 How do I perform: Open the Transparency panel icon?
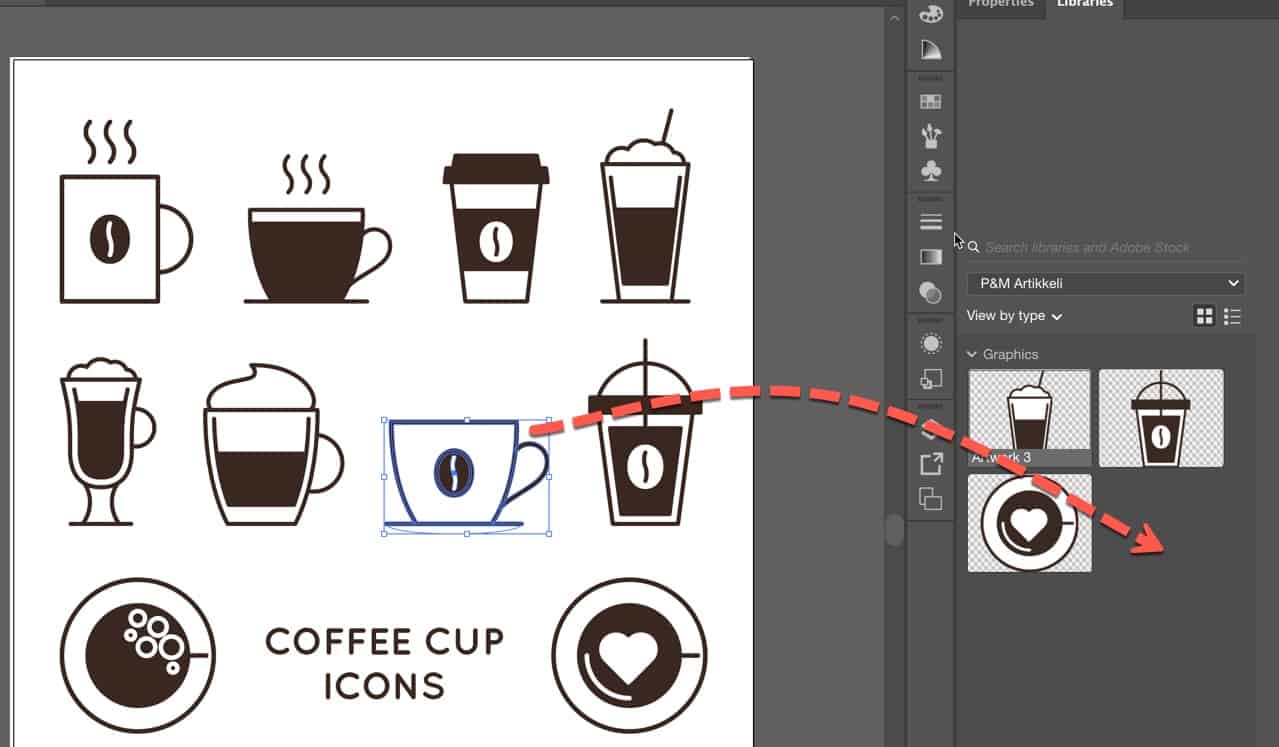point(930,292)
